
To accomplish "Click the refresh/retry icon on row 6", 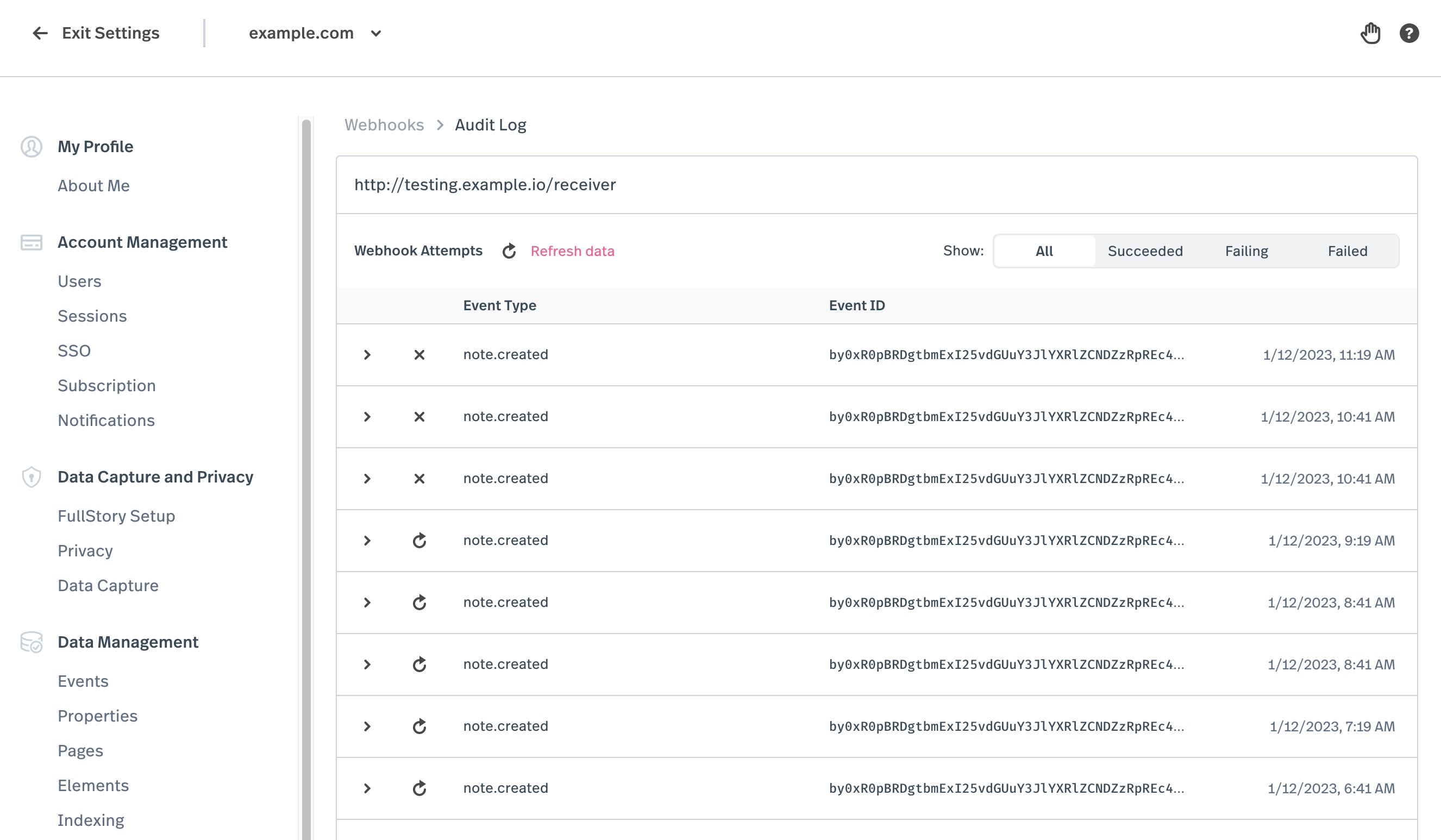I will pos(419,664).
